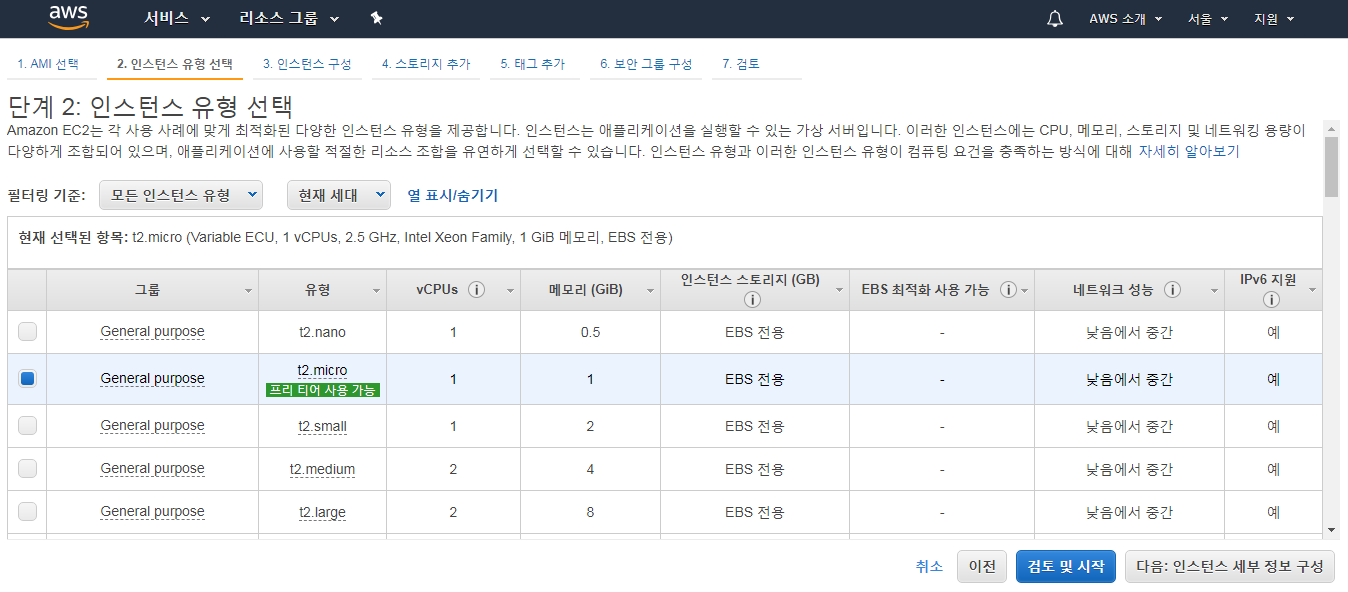
Task: Click the scrollbar up arrow
Action: point(1331,128)
